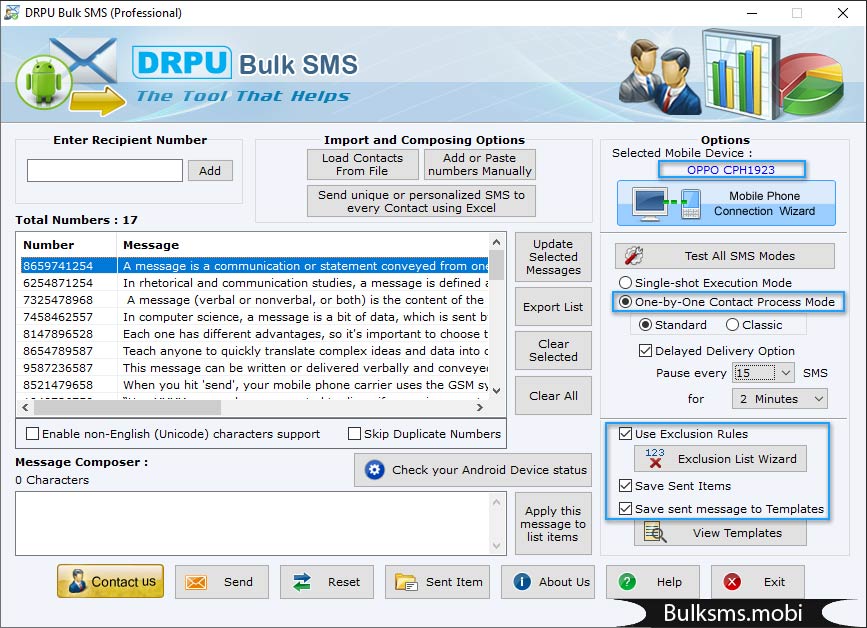Toggle Delayed Delivery Option checkbox

pyautogui.click(x=645, y=350)
